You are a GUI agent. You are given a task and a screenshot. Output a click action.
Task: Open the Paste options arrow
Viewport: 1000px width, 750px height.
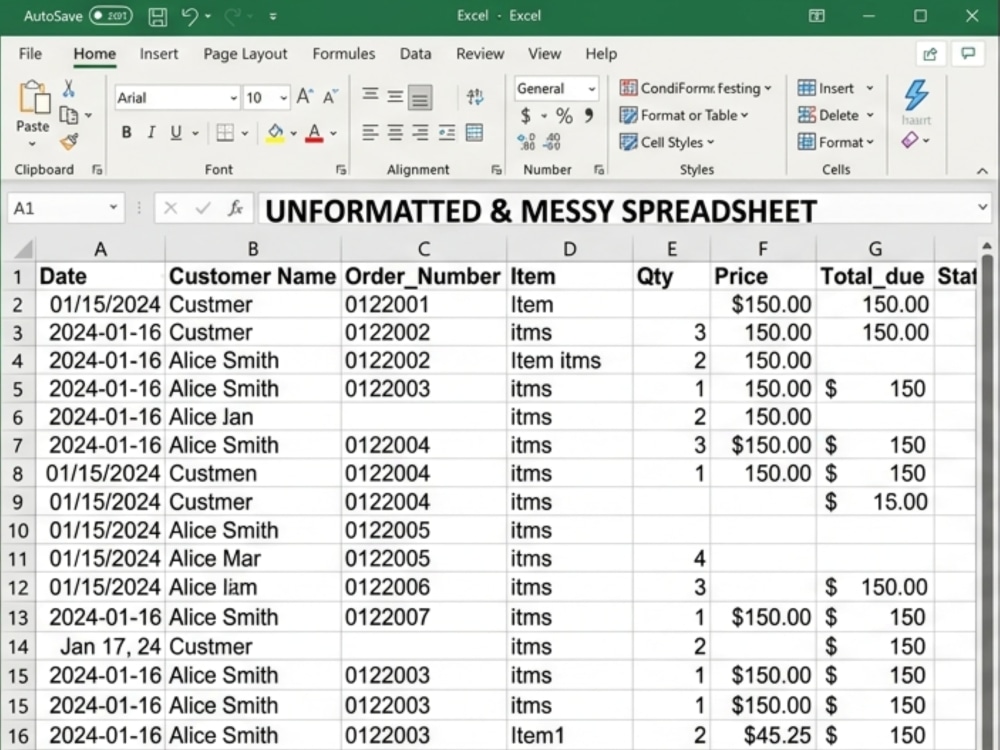[x=33, y=143]
